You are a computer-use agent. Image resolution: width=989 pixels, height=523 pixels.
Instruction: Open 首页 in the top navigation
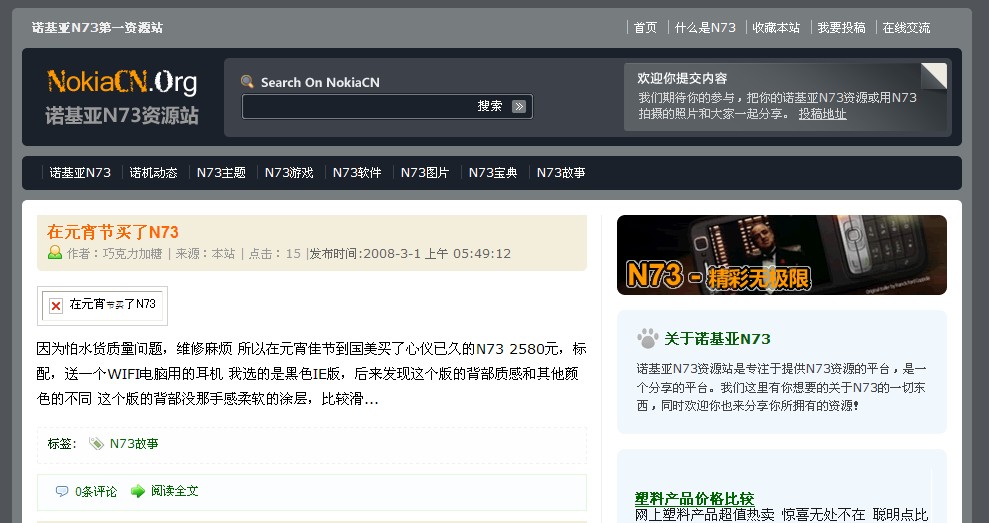click(645, 28)
